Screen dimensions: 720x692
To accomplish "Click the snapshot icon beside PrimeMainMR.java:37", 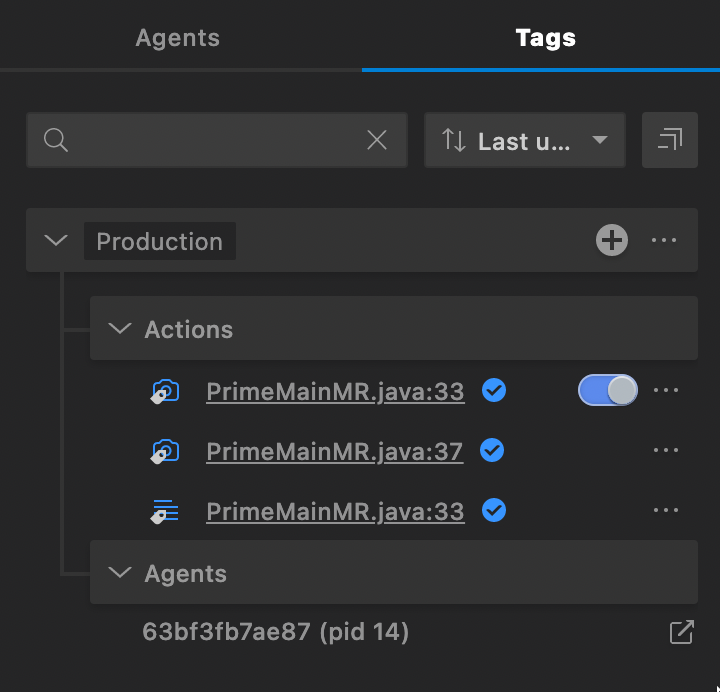I will click(165, 452).
